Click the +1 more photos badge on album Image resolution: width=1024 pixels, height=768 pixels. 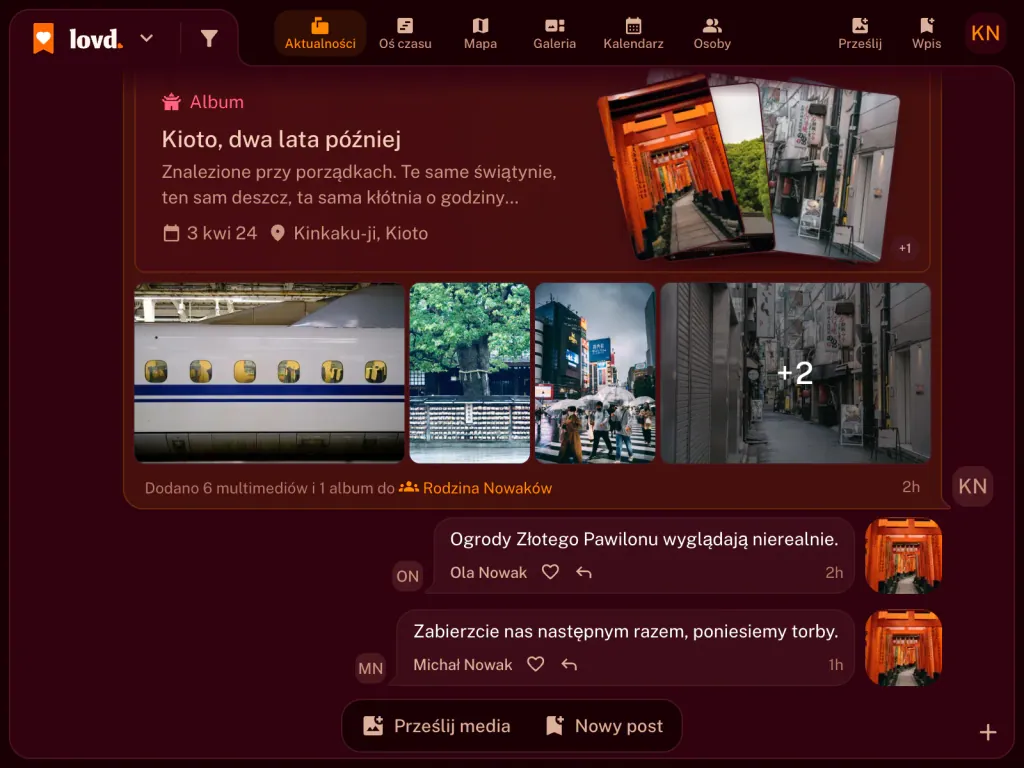point(904,248)
